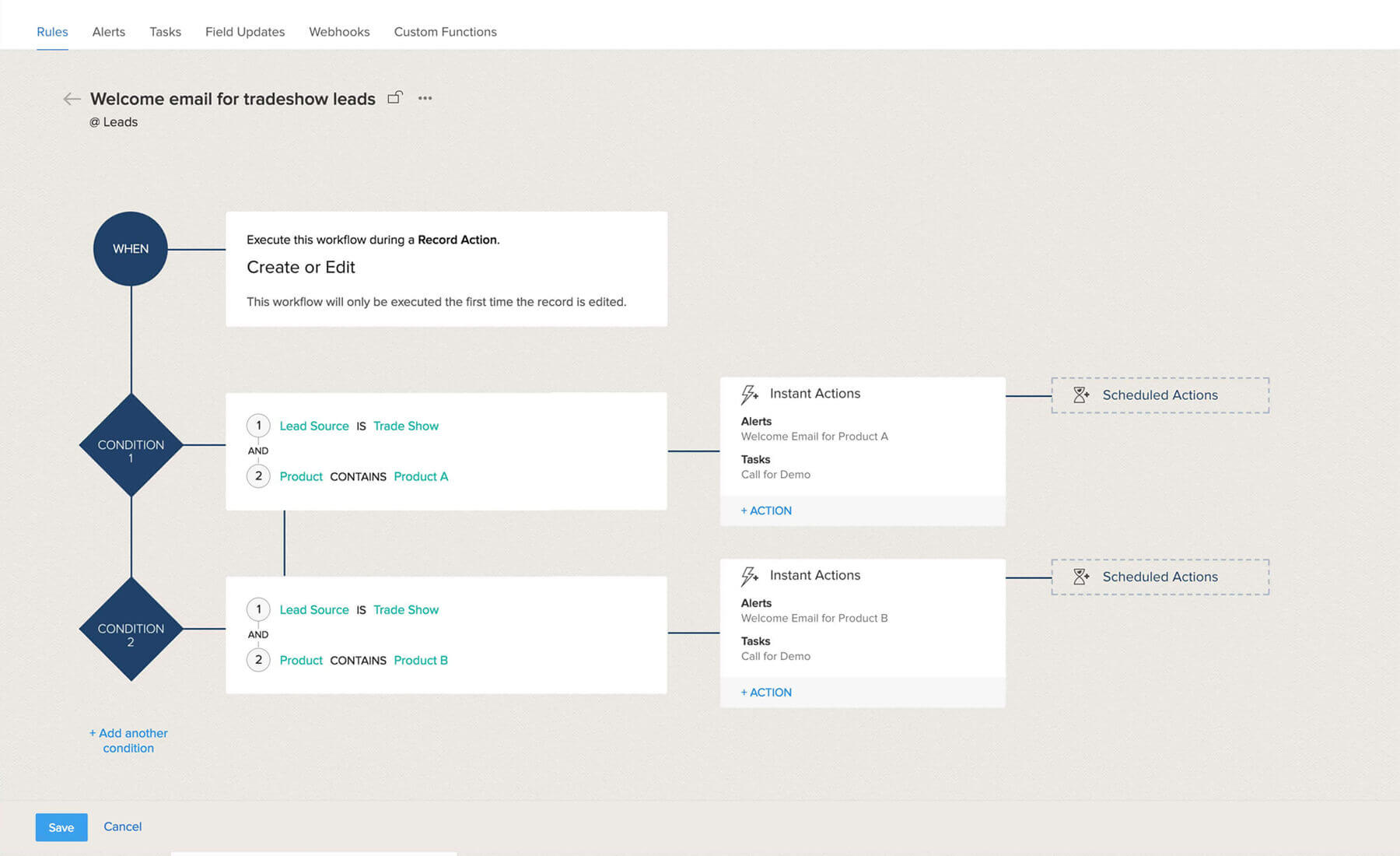This screenshot has width=1400, height=856.
Task: Open the Field Updates tab
Action: coord(245,32)
